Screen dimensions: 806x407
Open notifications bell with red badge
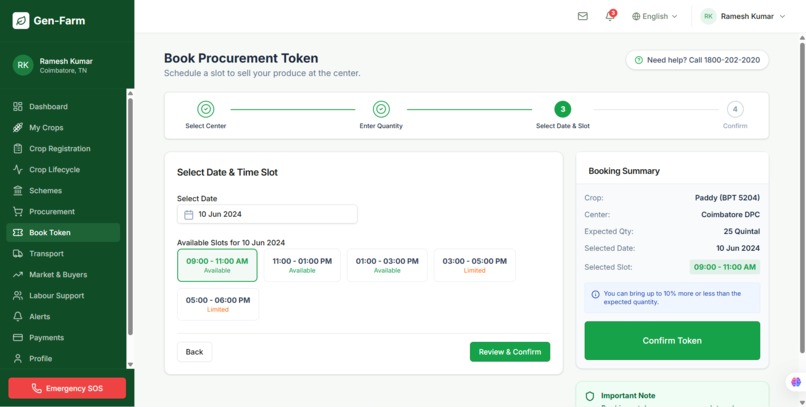pos(610,16)
